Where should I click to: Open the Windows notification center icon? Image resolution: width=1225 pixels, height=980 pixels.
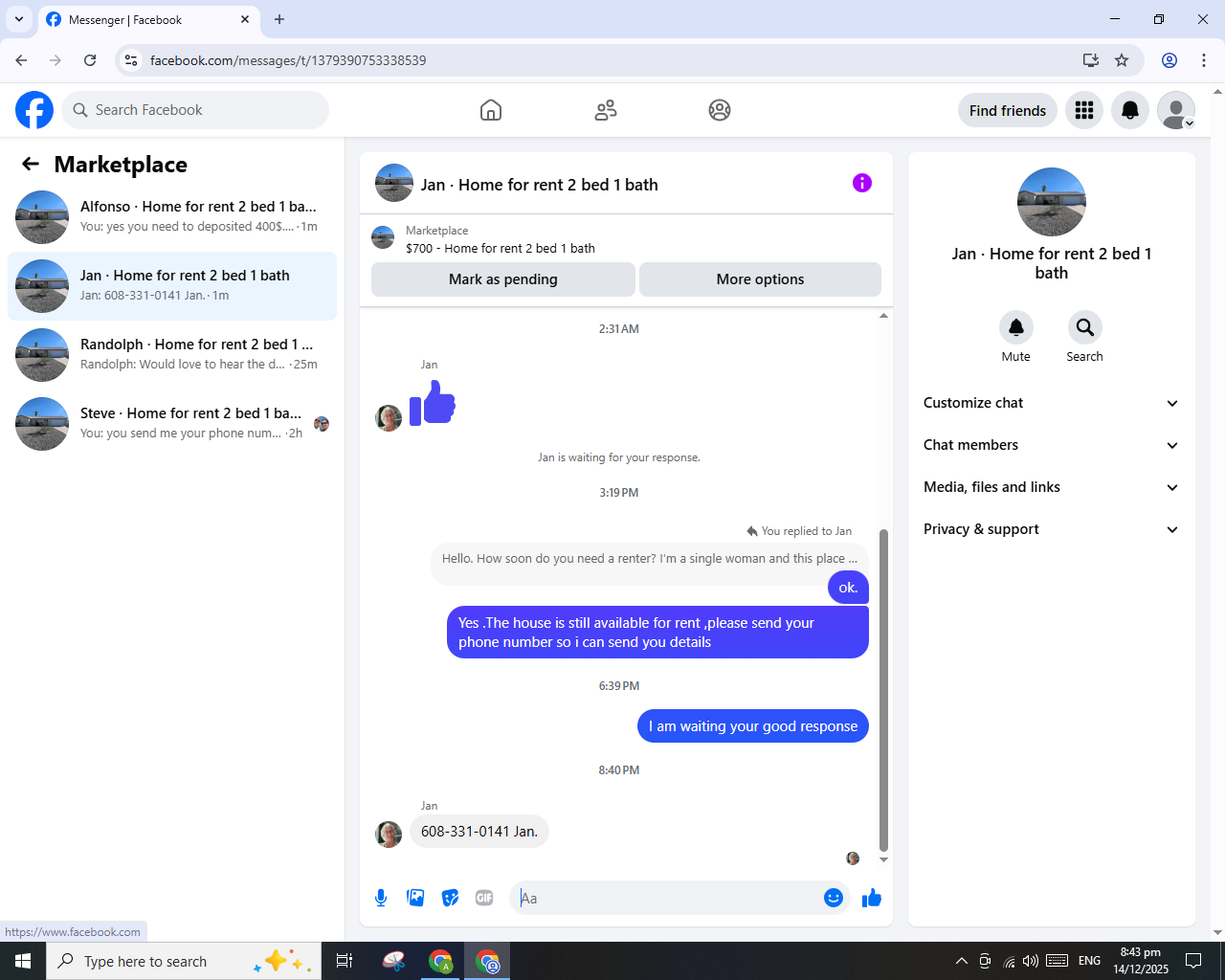pos(1193,961)
